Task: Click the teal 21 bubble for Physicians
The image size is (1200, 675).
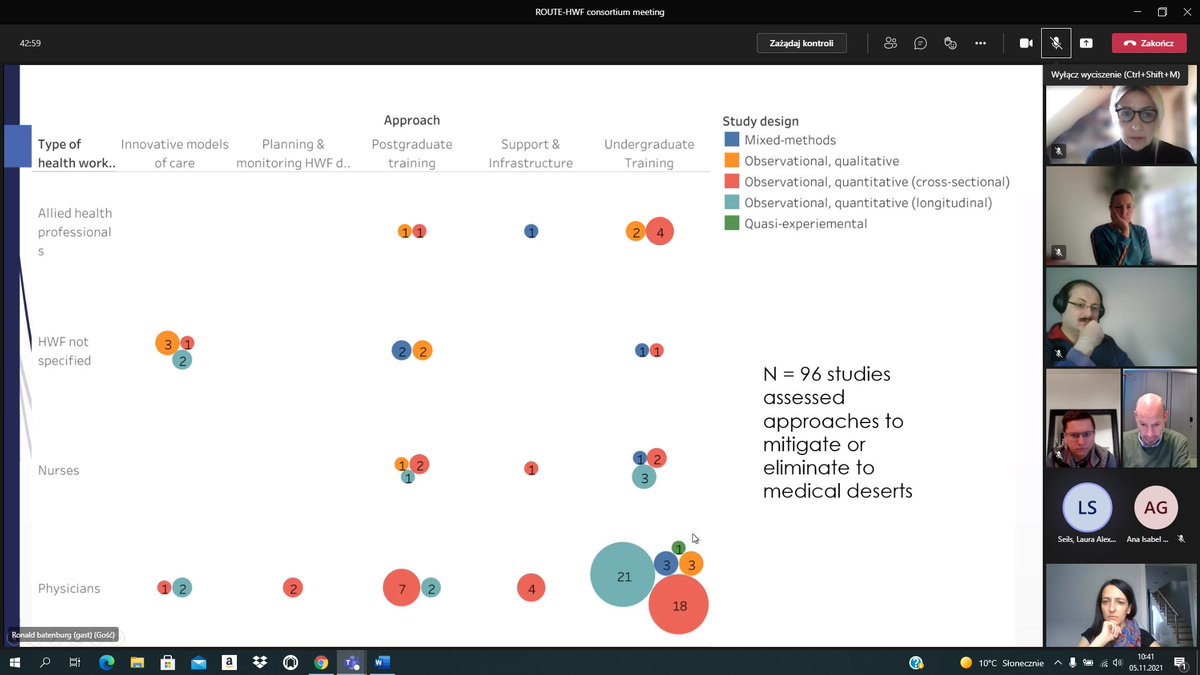Action: pos(622,575)
